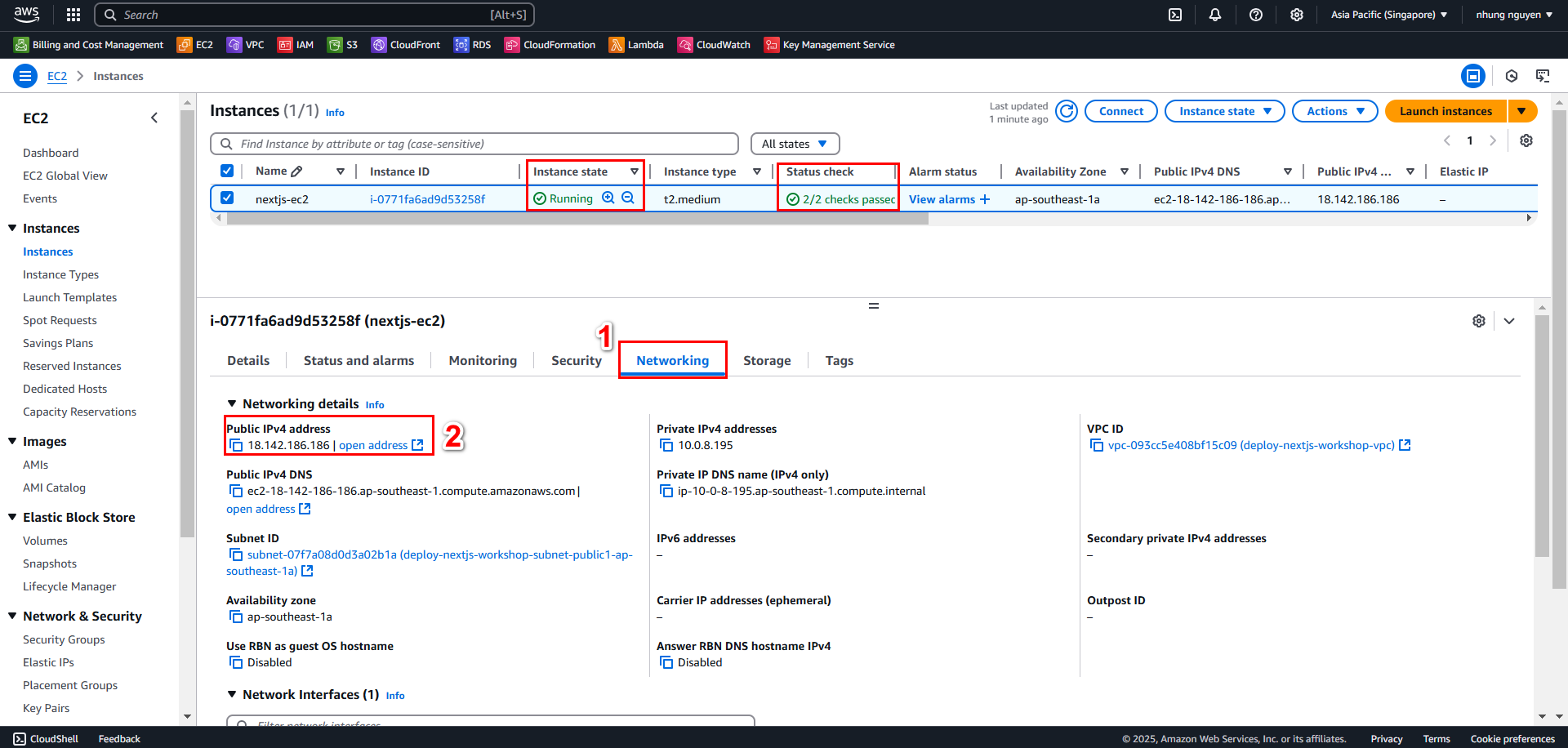The image size is (1568, 748).
Task: Open the Key Management Service shortcut
Action: tap(830, 45)
